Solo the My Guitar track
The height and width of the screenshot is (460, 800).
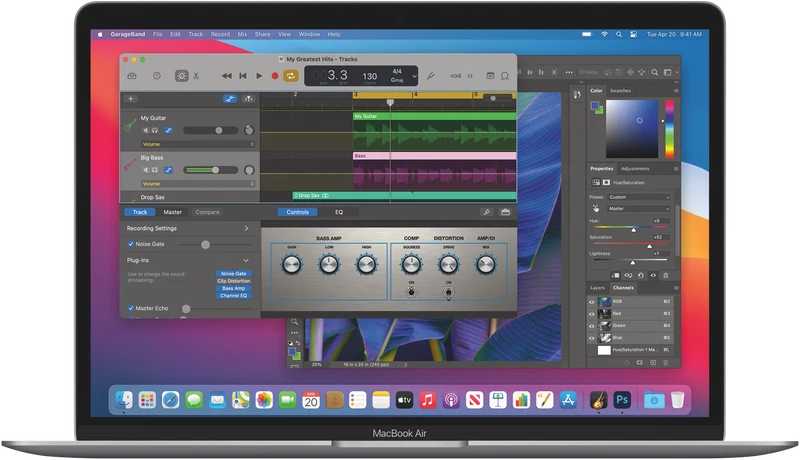[x=155, y=131]
